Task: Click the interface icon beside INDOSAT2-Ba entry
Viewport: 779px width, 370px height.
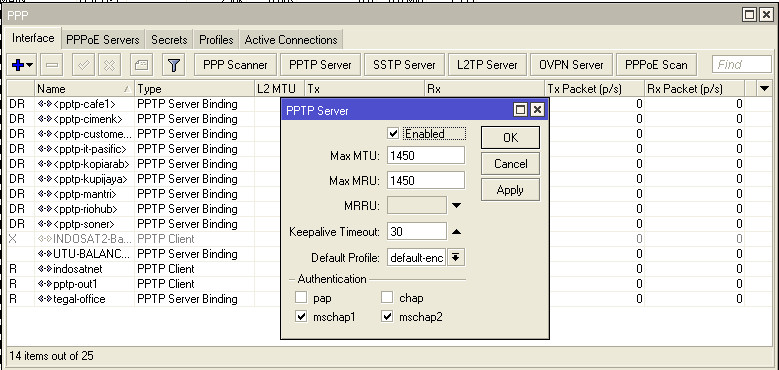Action: coord(45,239)
